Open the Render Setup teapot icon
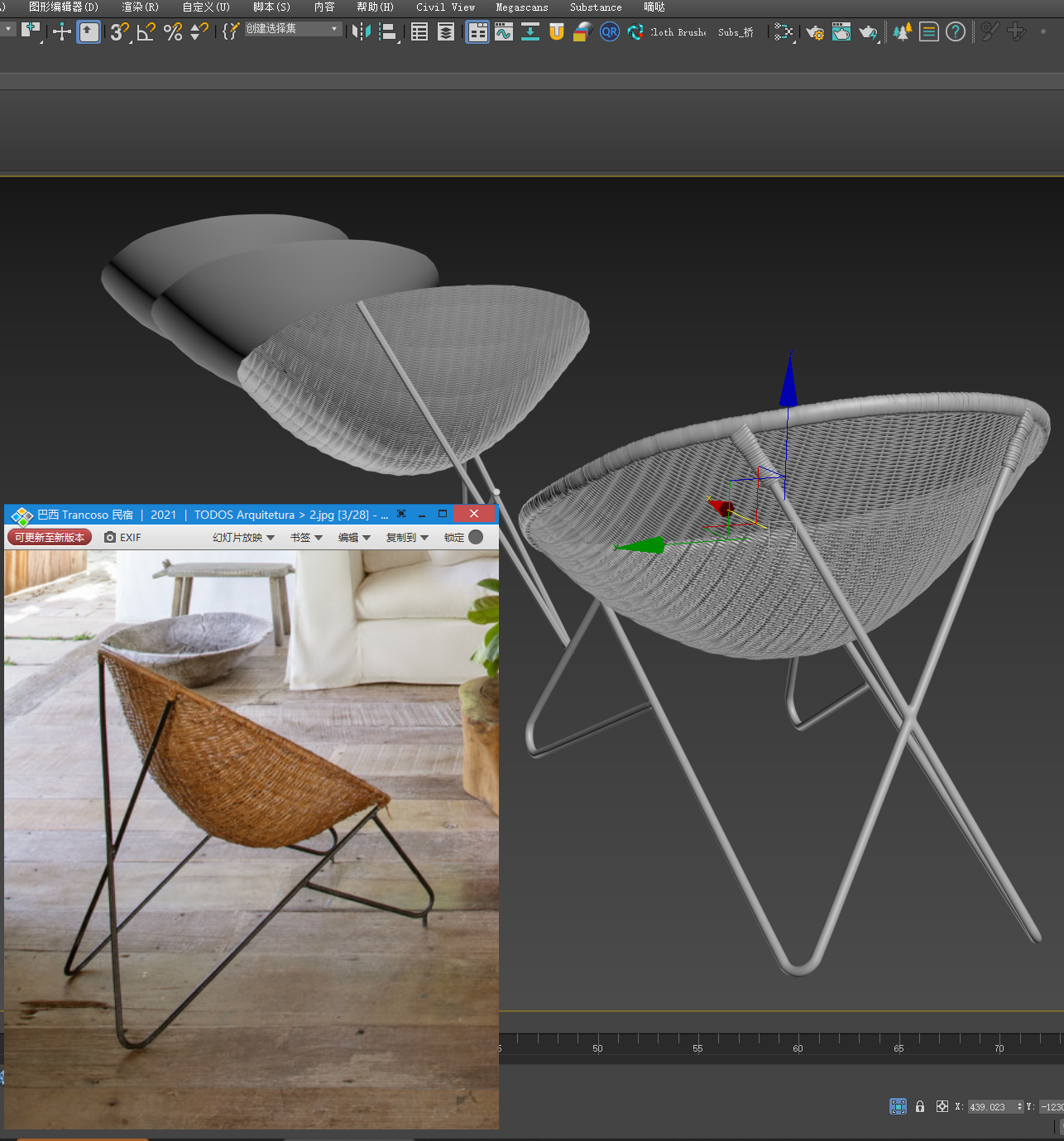The image size is (1064, 1141). click(815, 32)
